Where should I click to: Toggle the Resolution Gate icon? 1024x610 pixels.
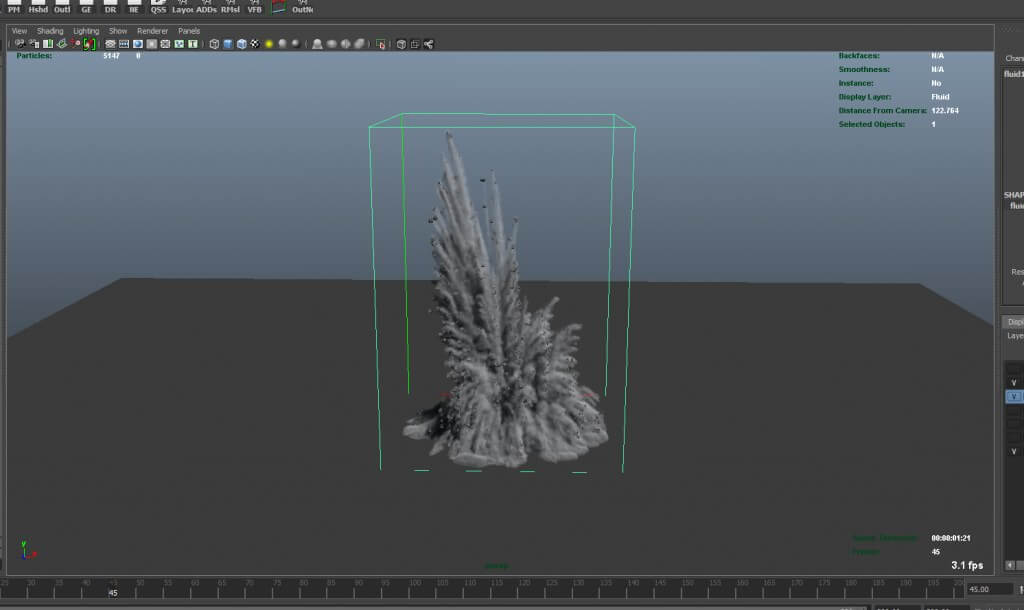(x=138, y=44)
